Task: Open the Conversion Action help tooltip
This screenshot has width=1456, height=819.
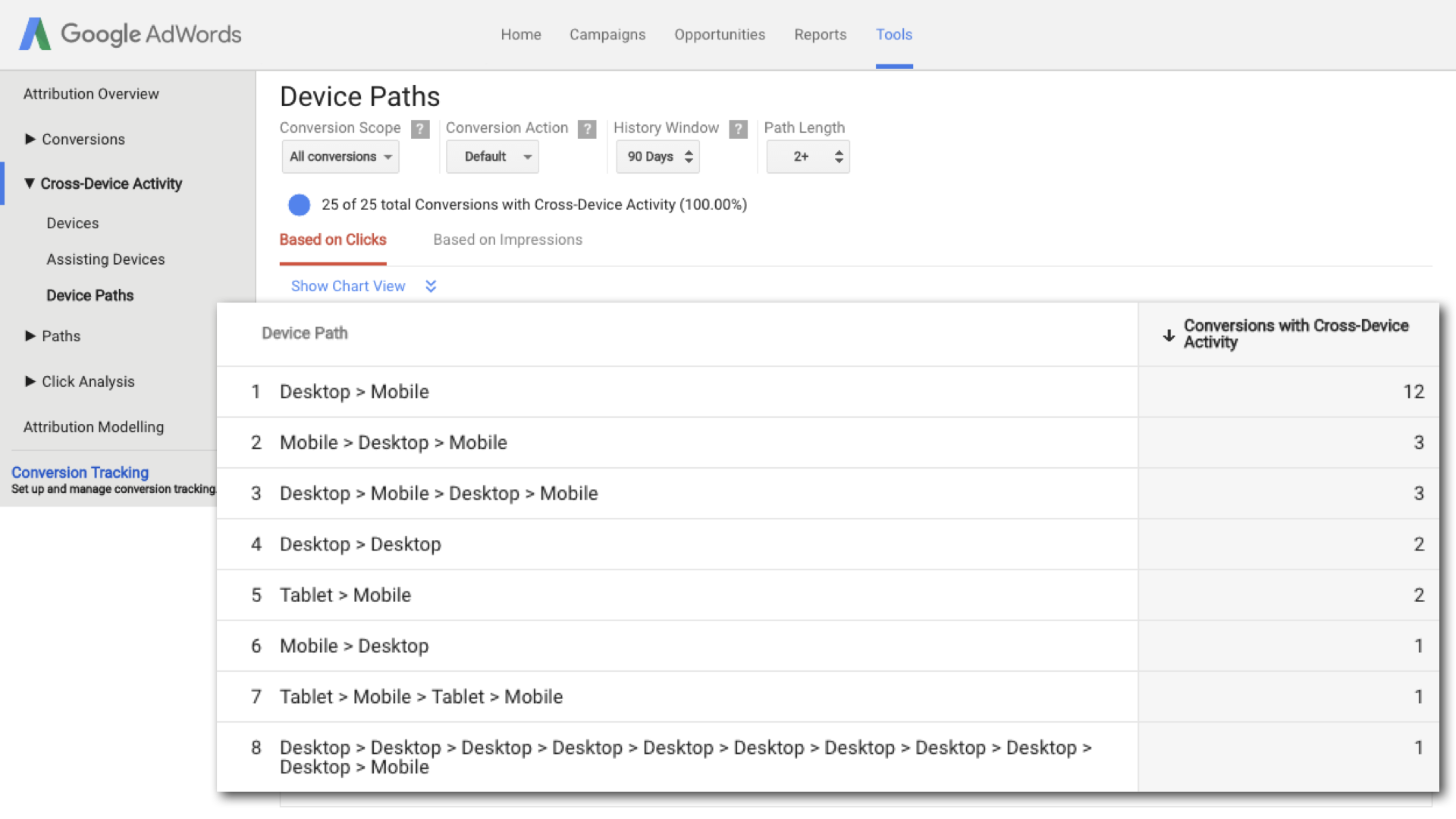Action: tap(587, 129)
